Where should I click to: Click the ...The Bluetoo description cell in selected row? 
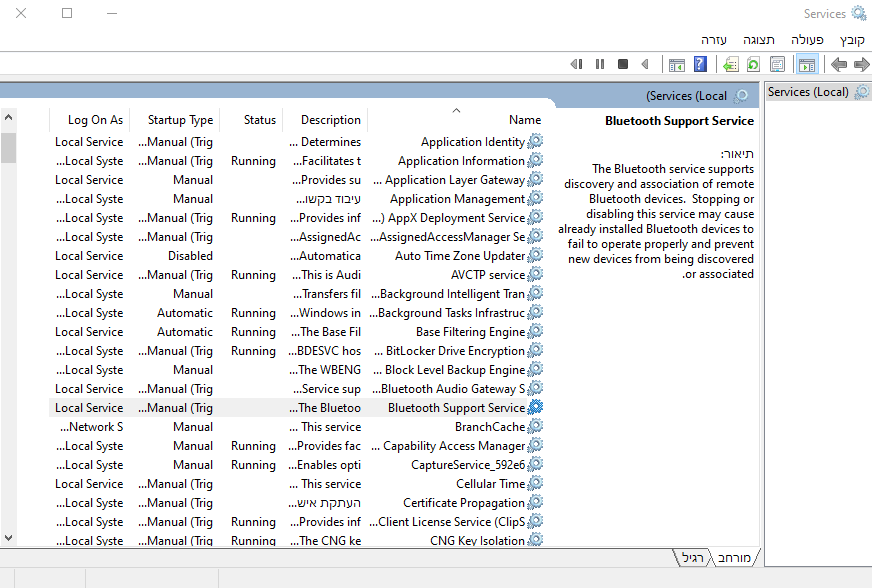tap(325, 408)
